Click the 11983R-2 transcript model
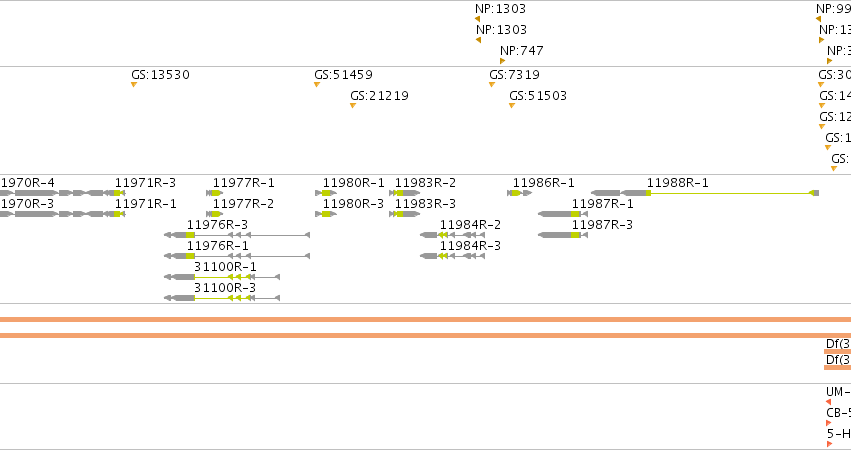 point(404,193)
